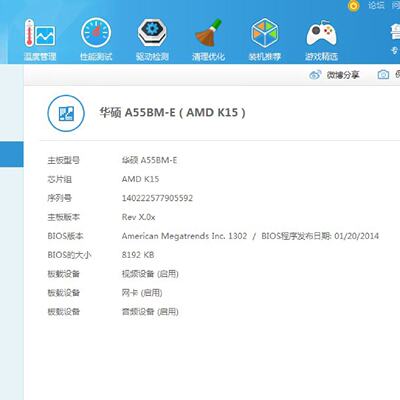Click 主板型号 label
Viewport: 400px width, 400px height.
point(64,160)
